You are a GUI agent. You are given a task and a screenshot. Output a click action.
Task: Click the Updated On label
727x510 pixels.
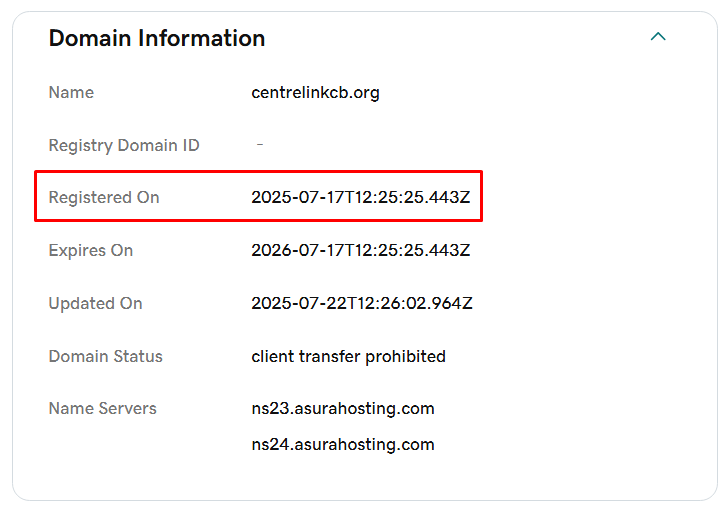point(96,304)
